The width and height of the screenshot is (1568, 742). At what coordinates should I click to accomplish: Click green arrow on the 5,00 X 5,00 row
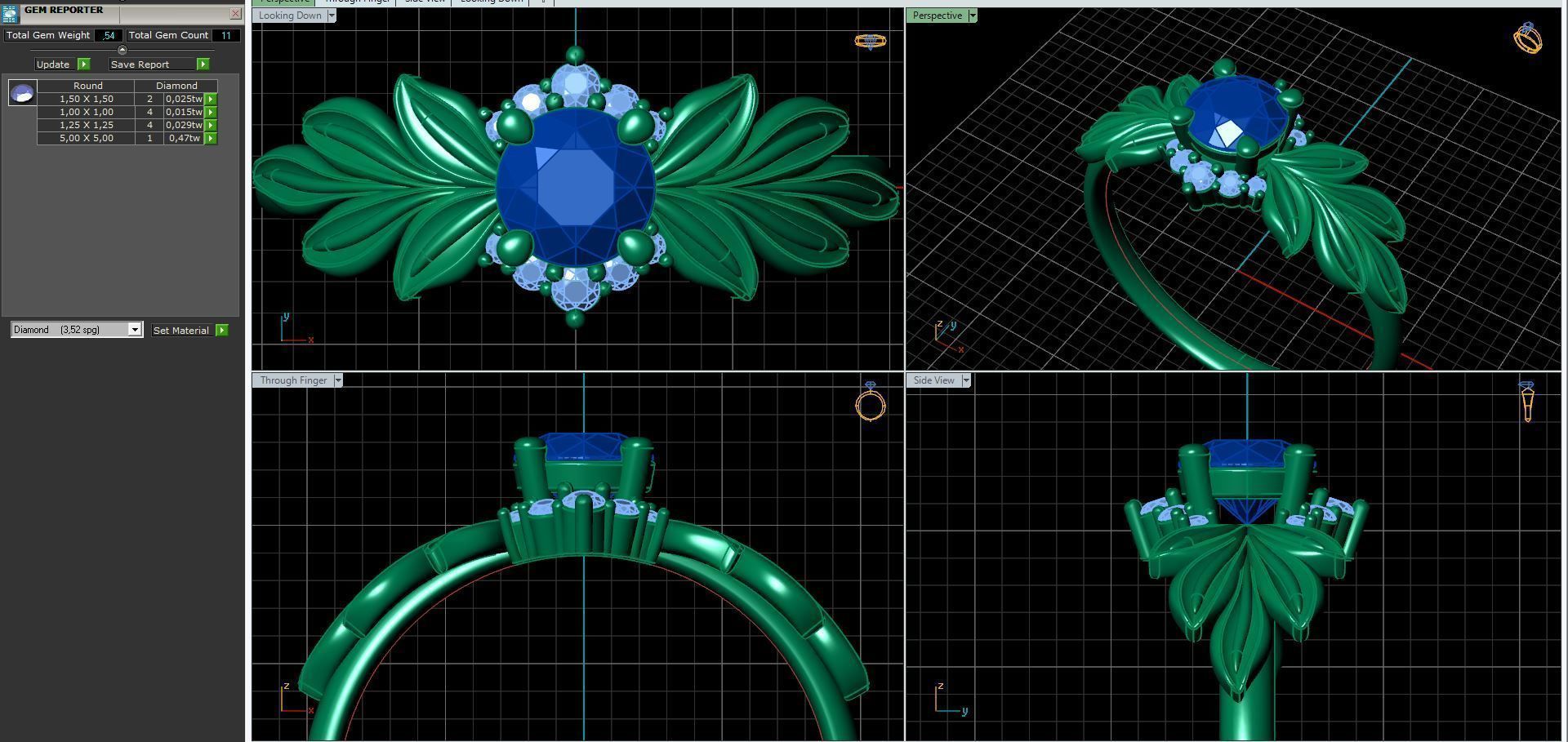click(211, 138)
